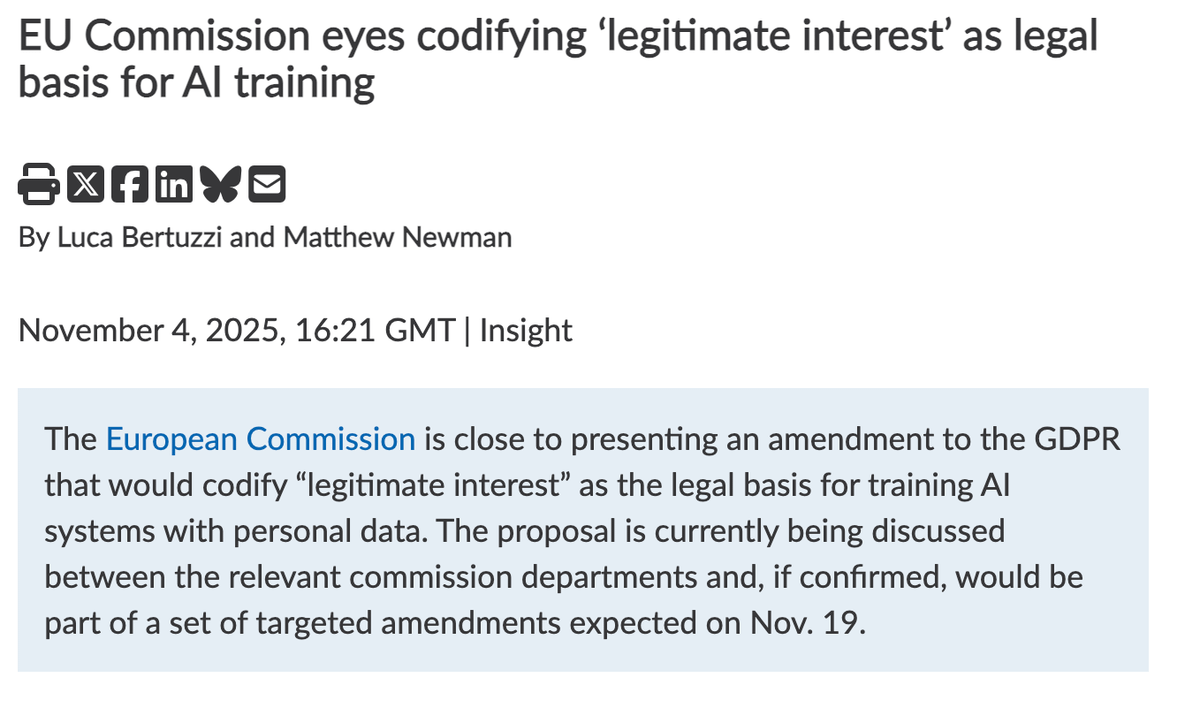Share the article on Bluesky

tap(222, 184)
